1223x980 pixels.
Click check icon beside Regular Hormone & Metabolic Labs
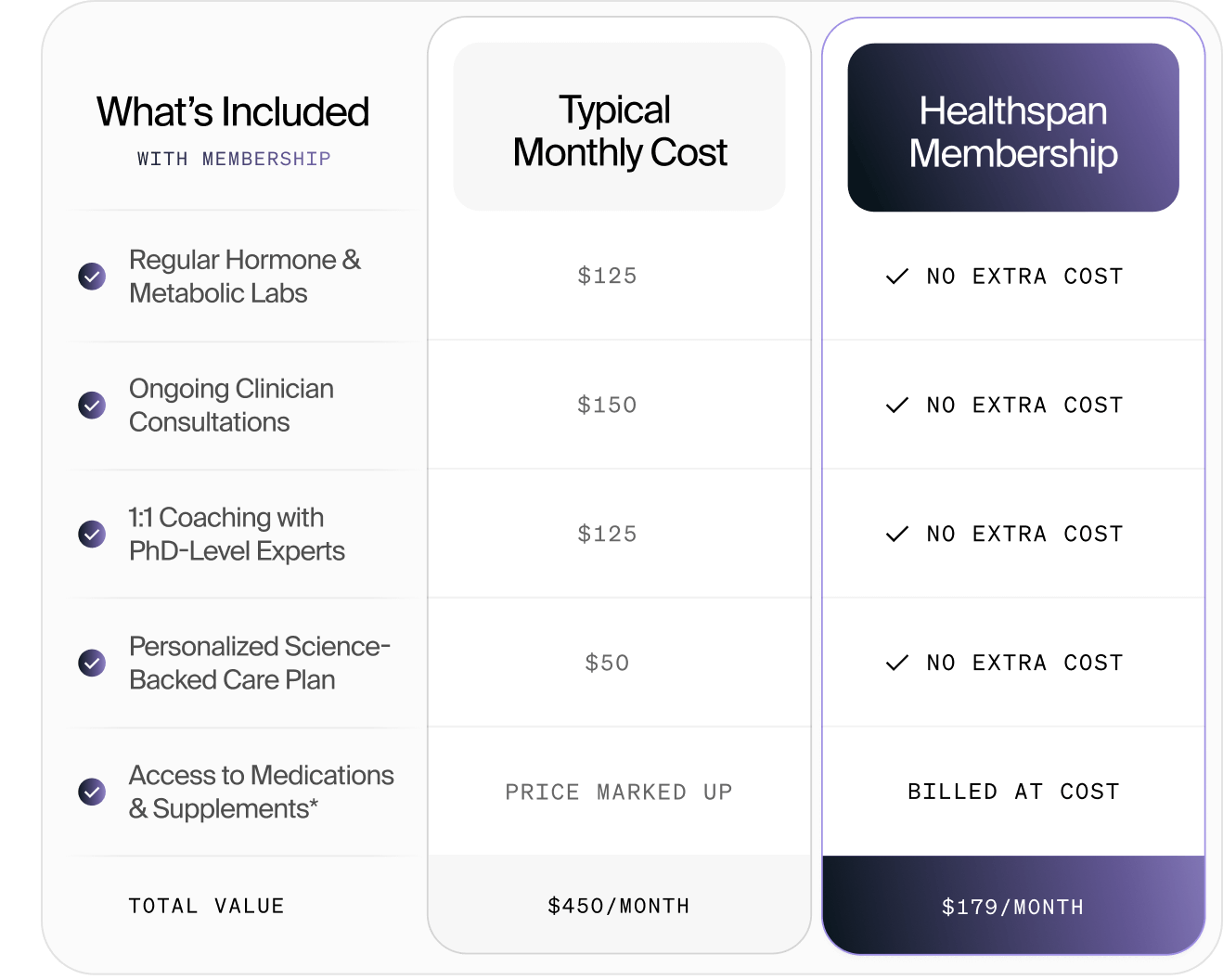(x=92, y=277)
